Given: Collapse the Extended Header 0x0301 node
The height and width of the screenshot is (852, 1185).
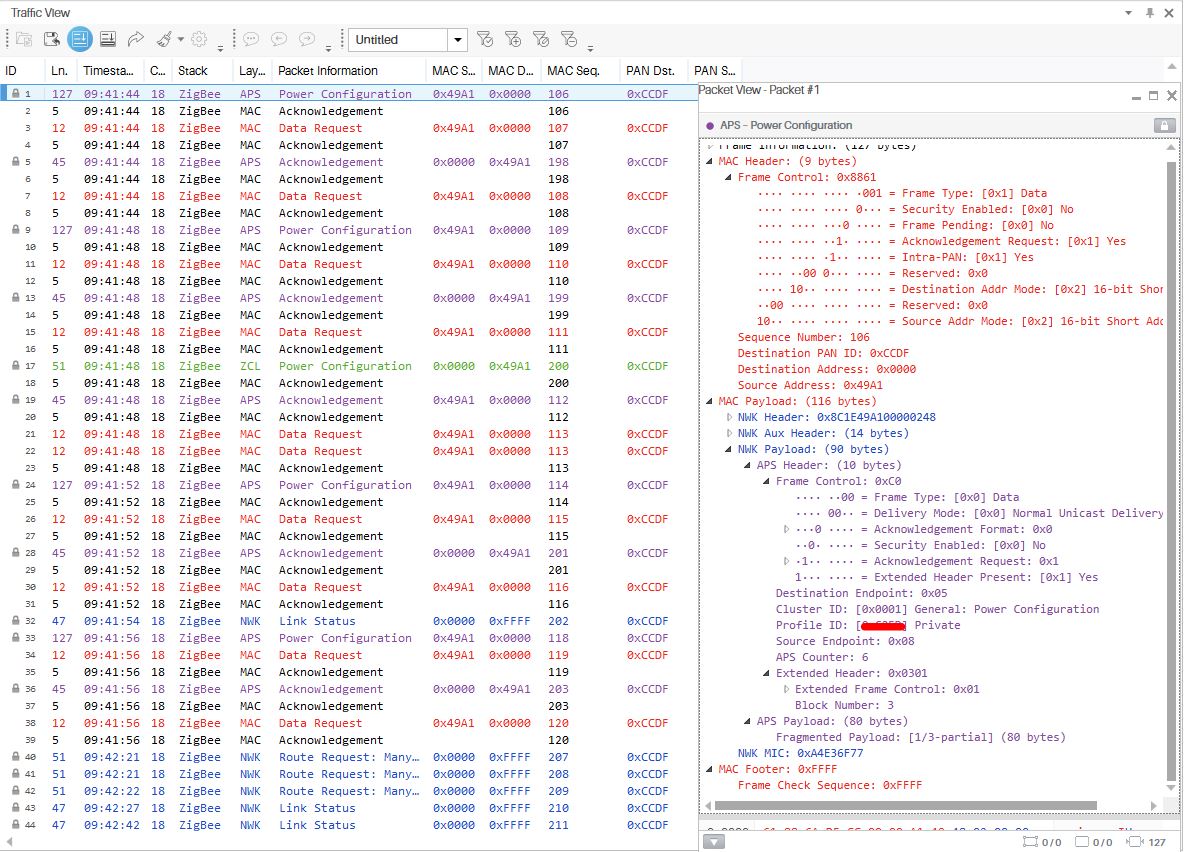Looking at the screenshot, I should (766, 673).
